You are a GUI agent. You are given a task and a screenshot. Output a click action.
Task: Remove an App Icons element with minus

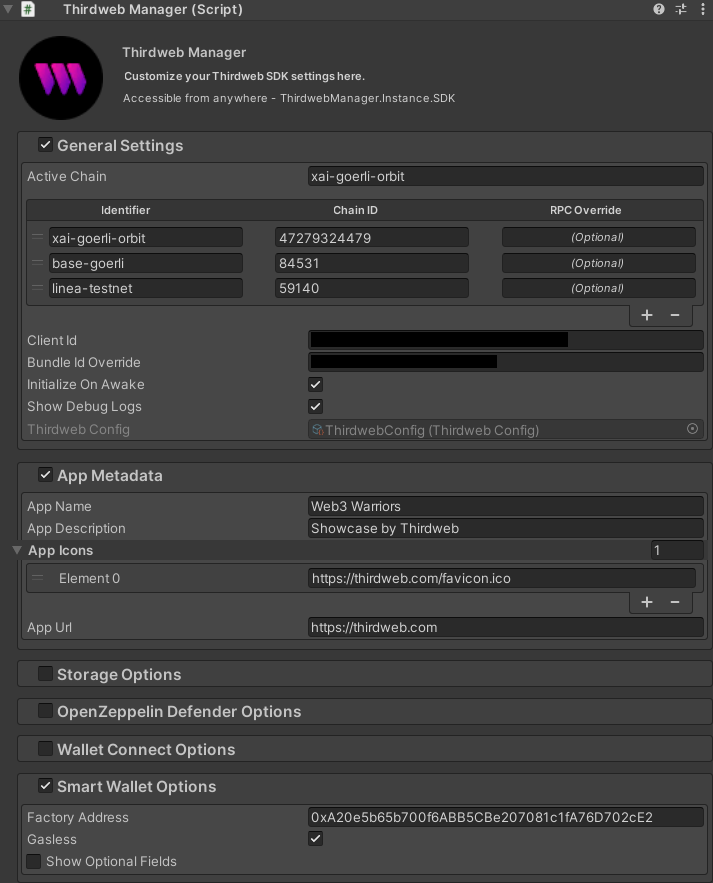click(x=675, y=602)
